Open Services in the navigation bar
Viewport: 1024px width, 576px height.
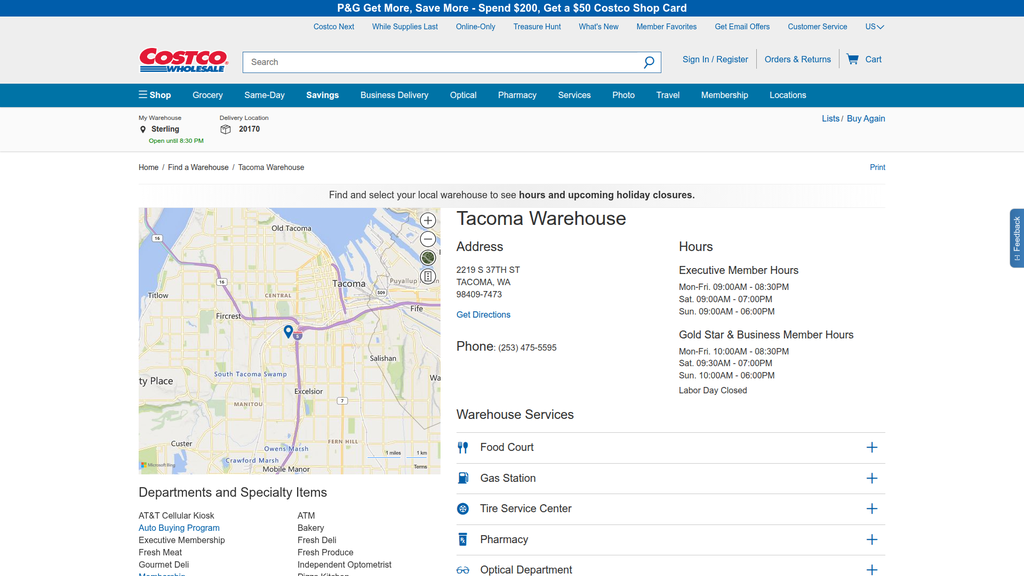(x=574, y=95)
